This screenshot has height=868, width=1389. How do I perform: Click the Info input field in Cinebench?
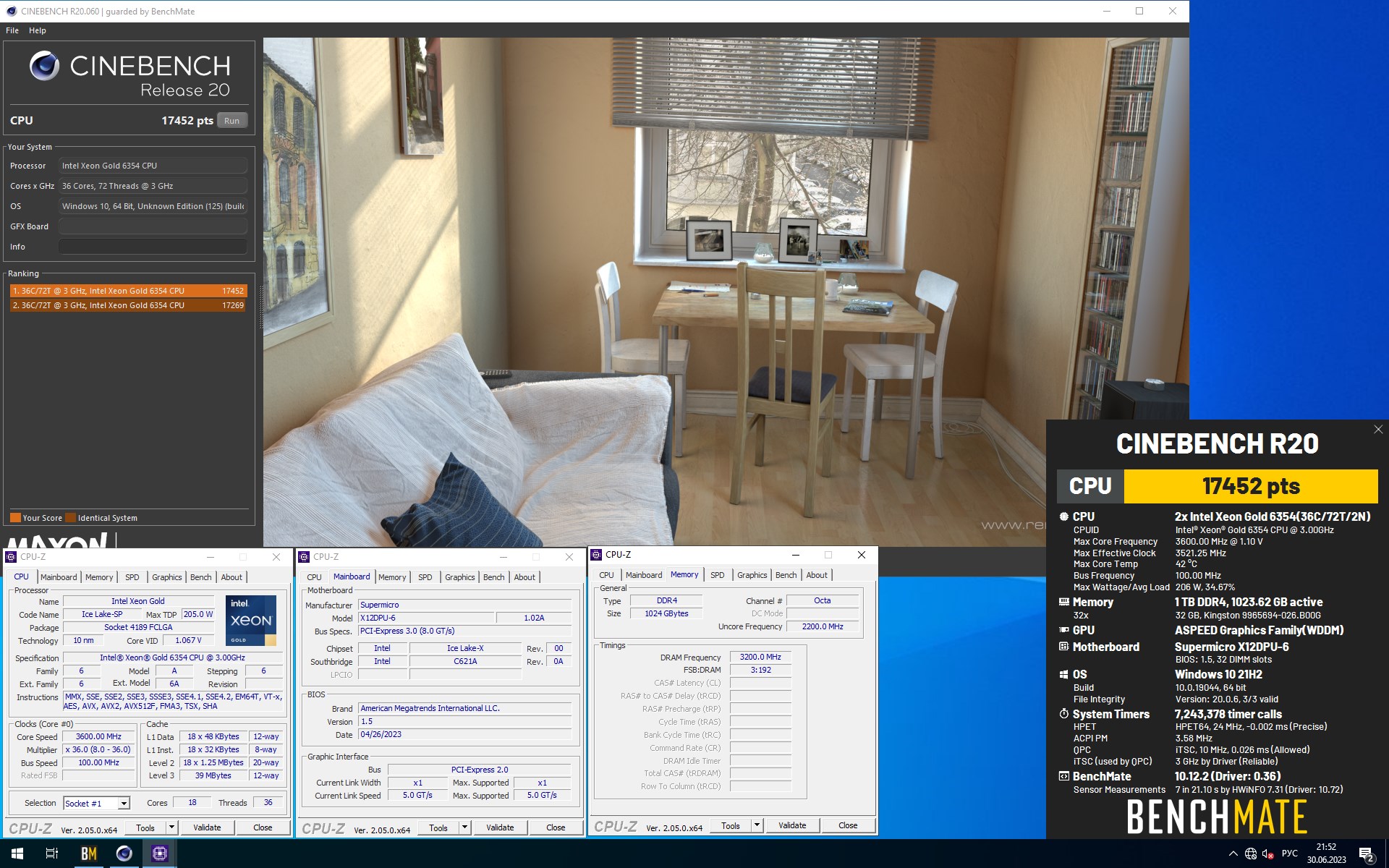tap(153, 247)
